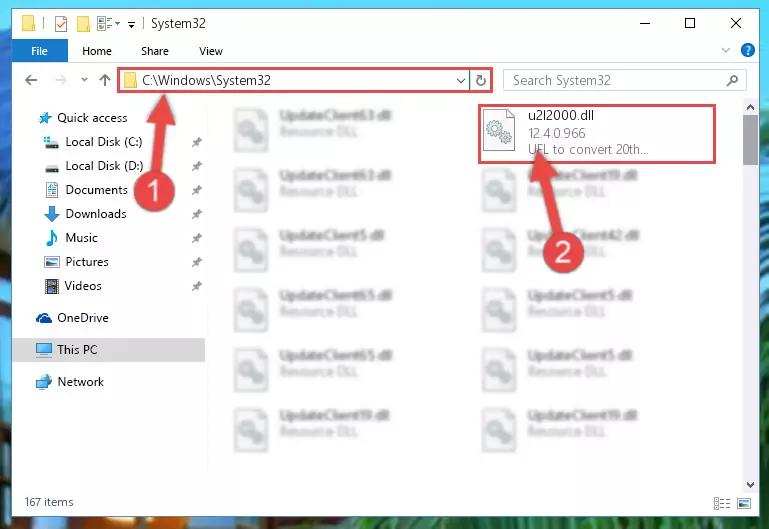
Task: Open Local Disk (D:) in sidebar
Action: (x=104, y=166)
